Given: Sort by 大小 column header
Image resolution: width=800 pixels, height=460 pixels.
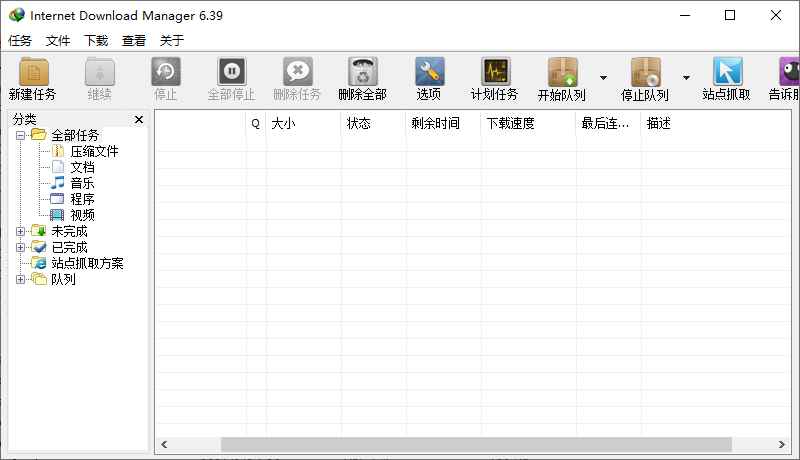Looking at the screenshot, I should pyautogui.click(x=303, y=123).
